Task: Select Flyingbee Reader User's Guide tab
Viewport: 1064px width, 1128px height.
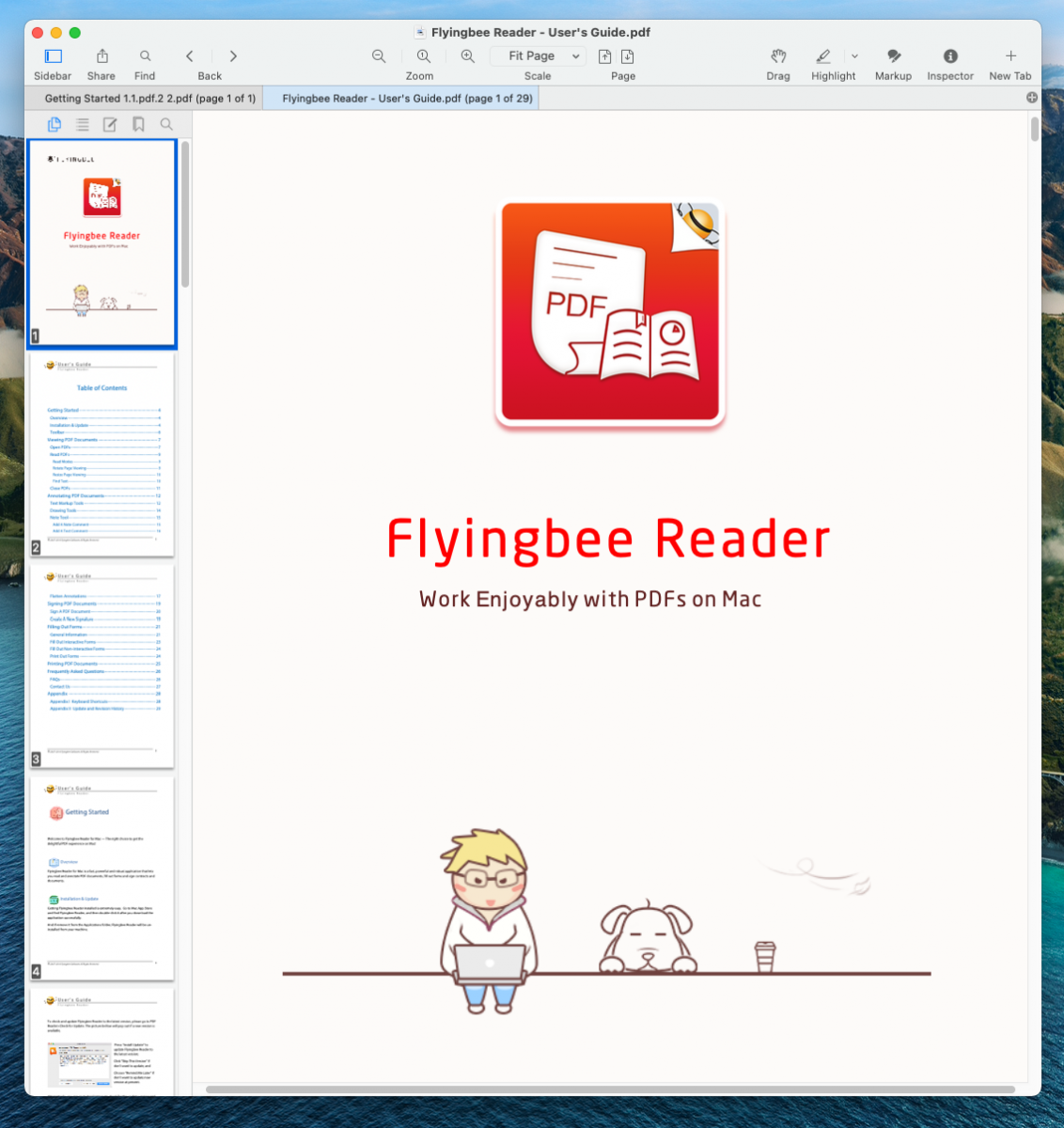Action: [x=401, y=98]
